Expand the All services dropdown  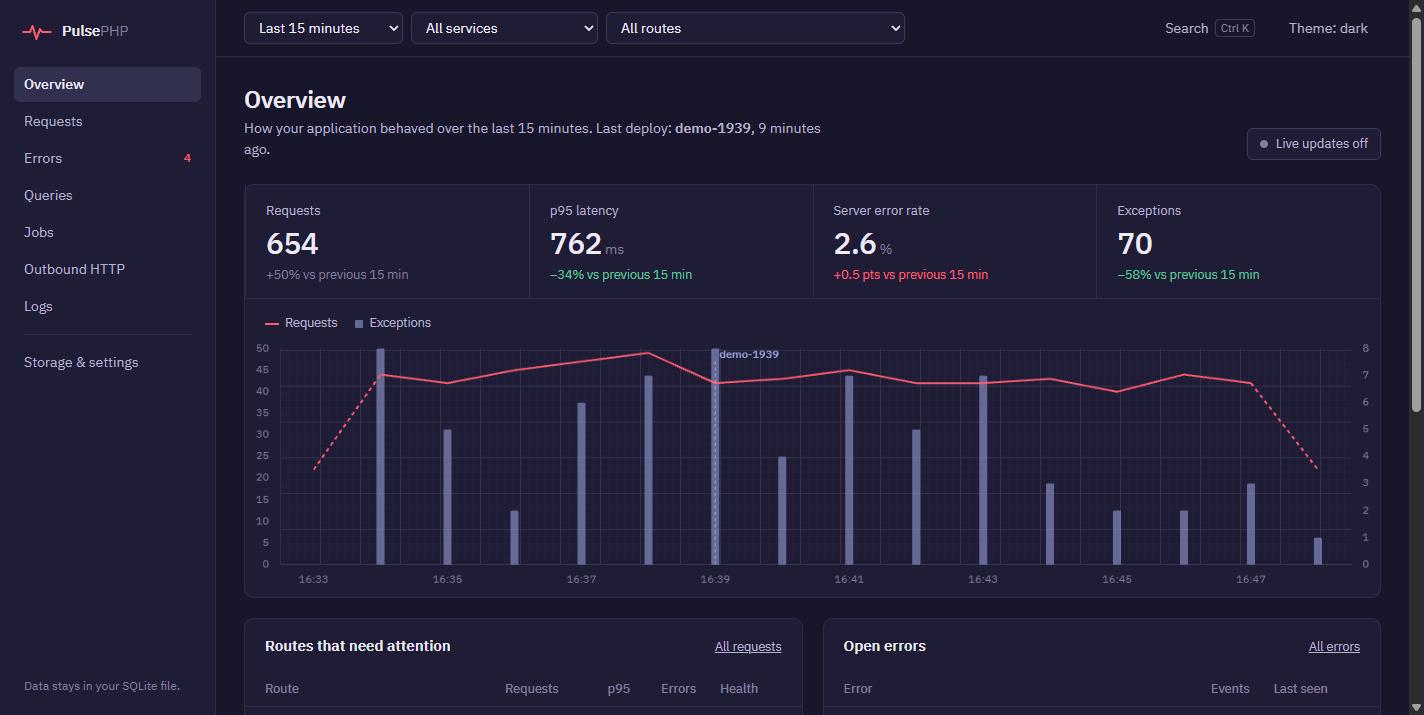(504, 28)
